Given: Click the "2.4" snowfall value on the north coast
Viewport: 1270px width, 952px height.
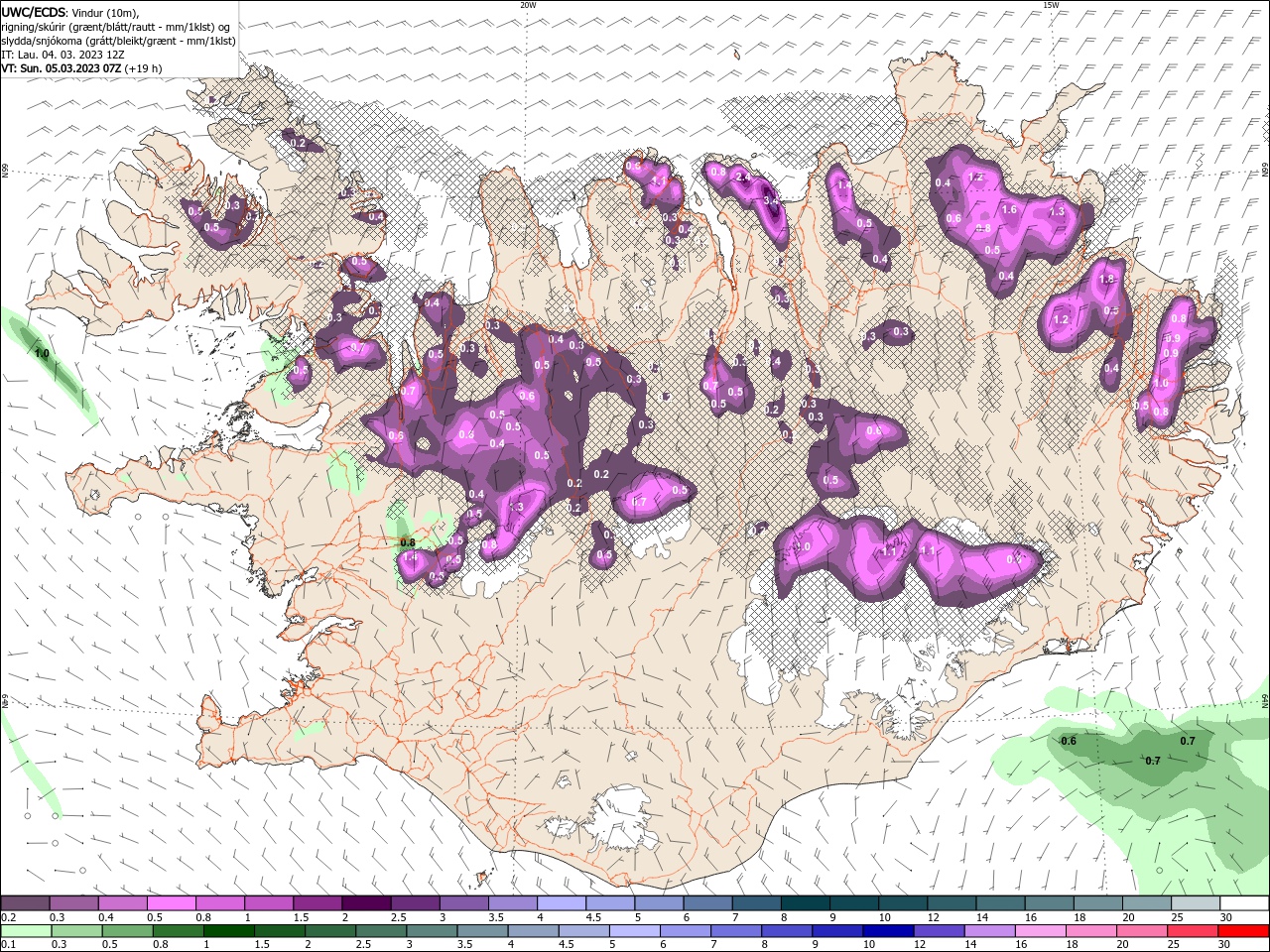Looking at the screenshot, I should (742, 176).
